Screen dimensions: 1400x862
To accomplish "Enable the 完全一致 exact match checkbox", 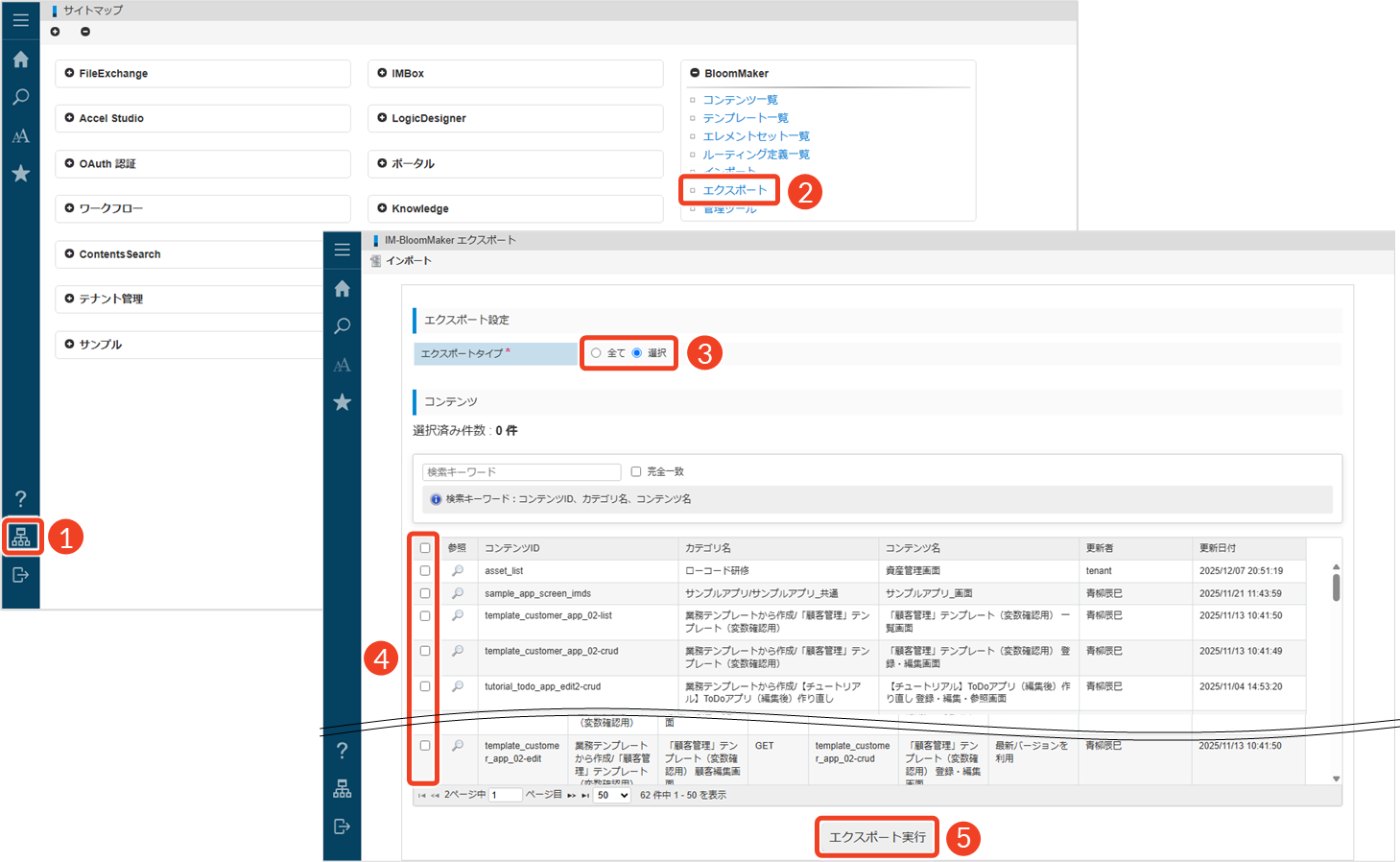I will [635, 471].
